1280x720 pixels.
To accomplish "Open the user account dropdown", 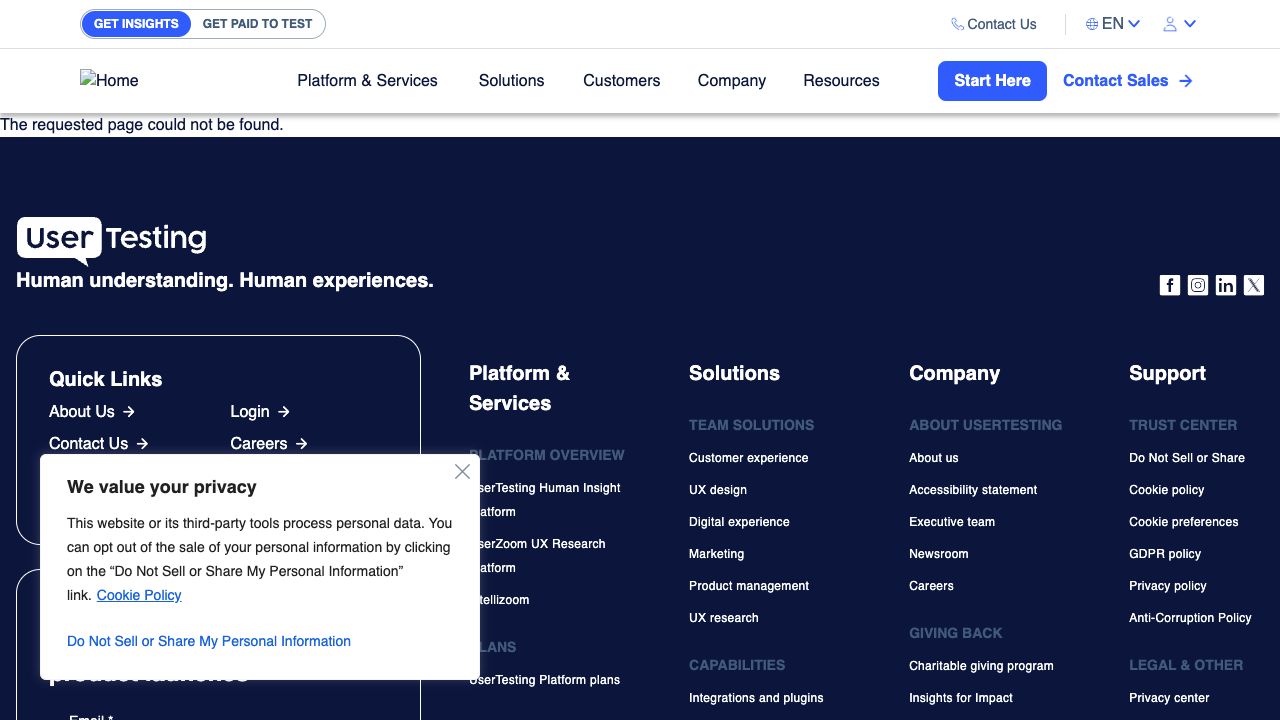I will (1180, 24).
